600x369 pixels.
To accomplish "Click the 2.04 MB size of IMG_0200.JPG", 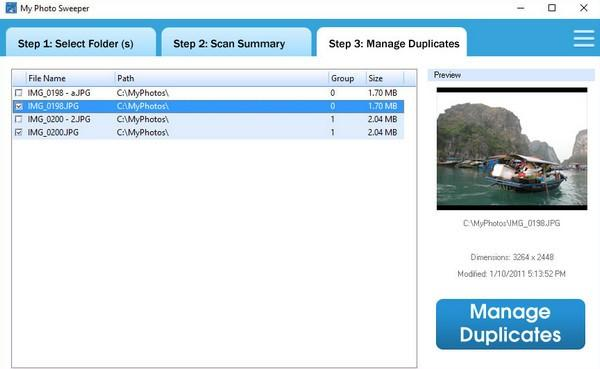I will point(383,132).
